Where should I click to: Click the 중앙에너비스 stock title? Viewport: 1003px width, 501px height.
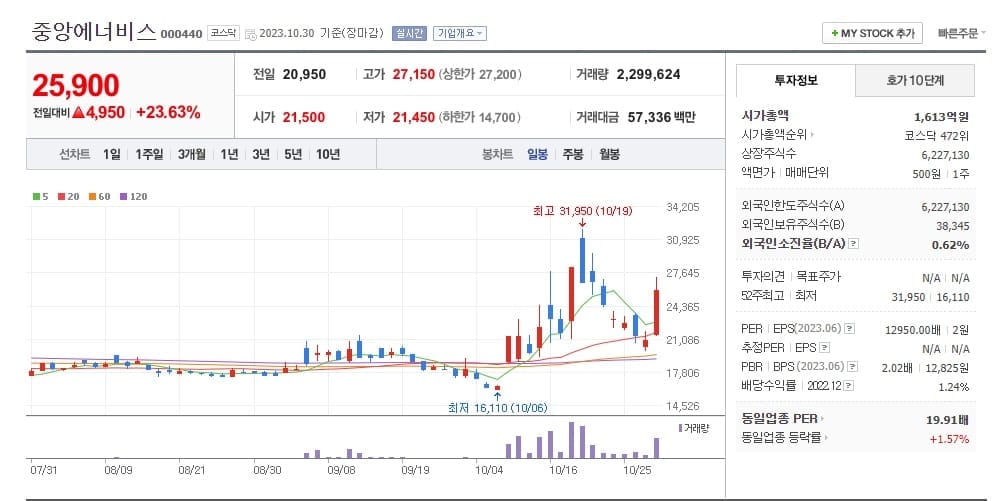[93, 31]
